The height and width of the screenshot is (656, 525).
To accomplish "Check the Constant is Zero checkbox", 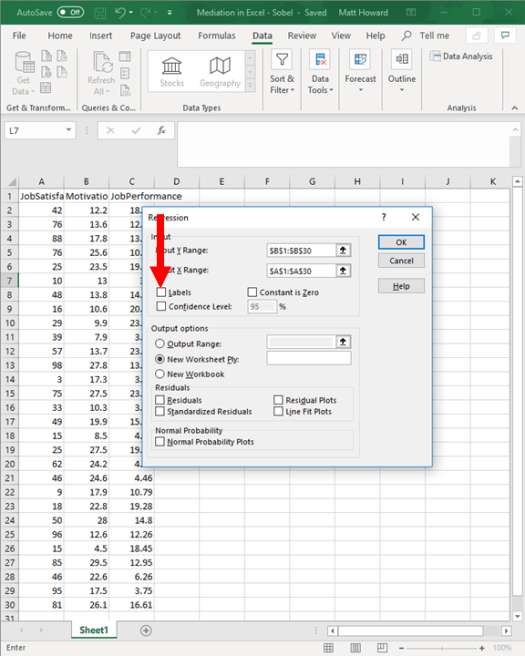I will (252, 292).
